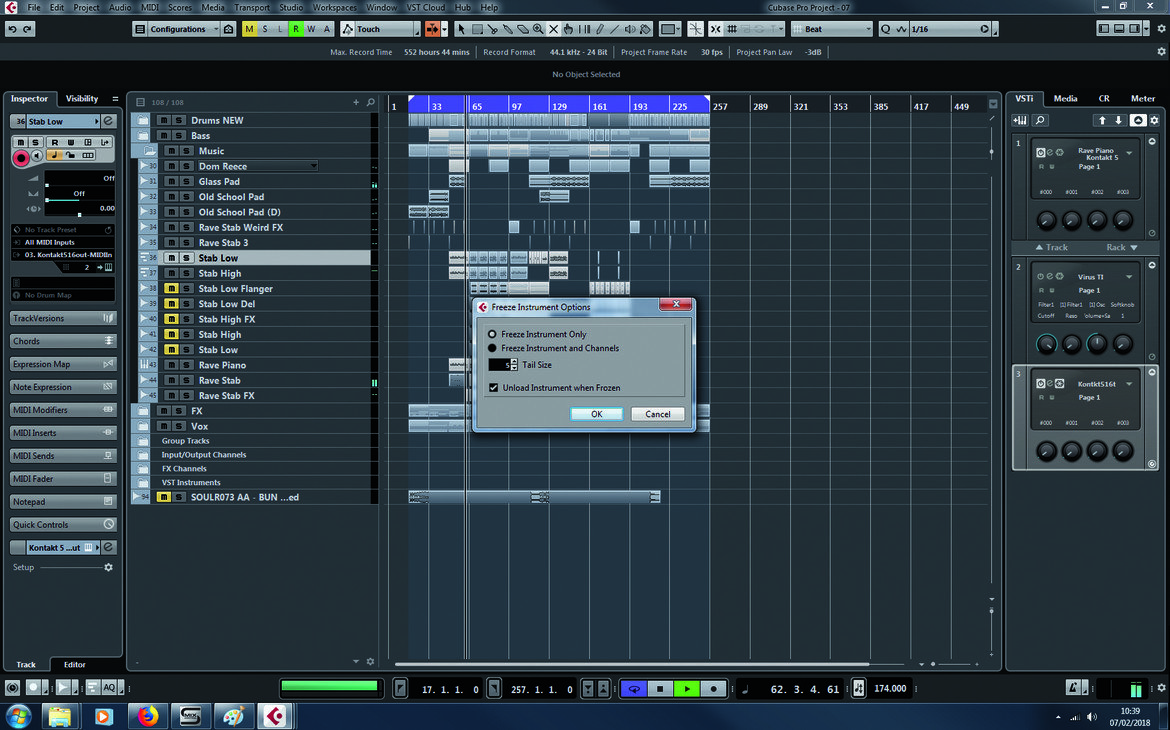Open the Quick Controls inspector section
The height and width of the screenshot is (730, 1170).
click(x=63, y=525)
